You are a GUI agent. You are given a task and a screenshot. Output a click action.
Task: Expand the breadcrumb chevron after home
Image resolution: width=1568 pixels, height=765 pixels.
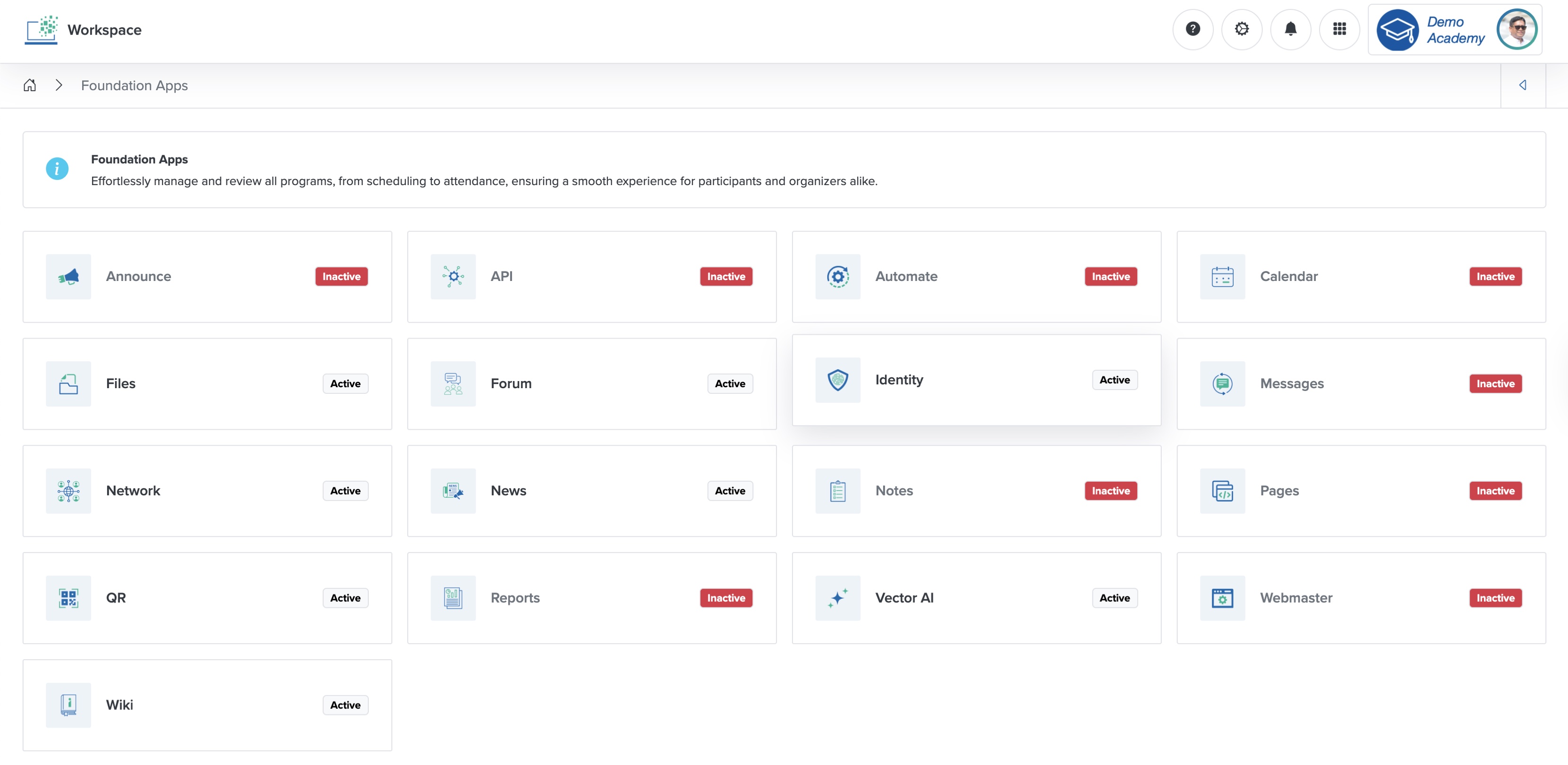59,85
